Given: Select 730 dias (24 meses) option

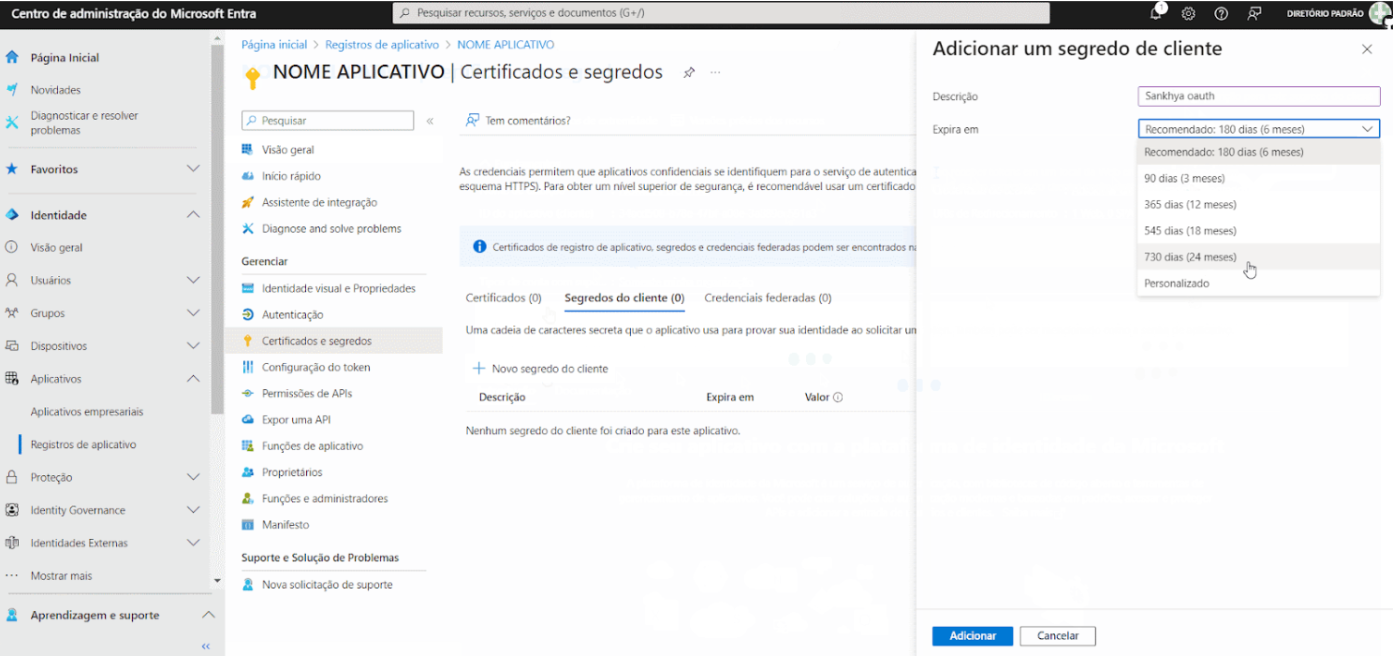Looking at the screenshot, I should click(1259, 257).
